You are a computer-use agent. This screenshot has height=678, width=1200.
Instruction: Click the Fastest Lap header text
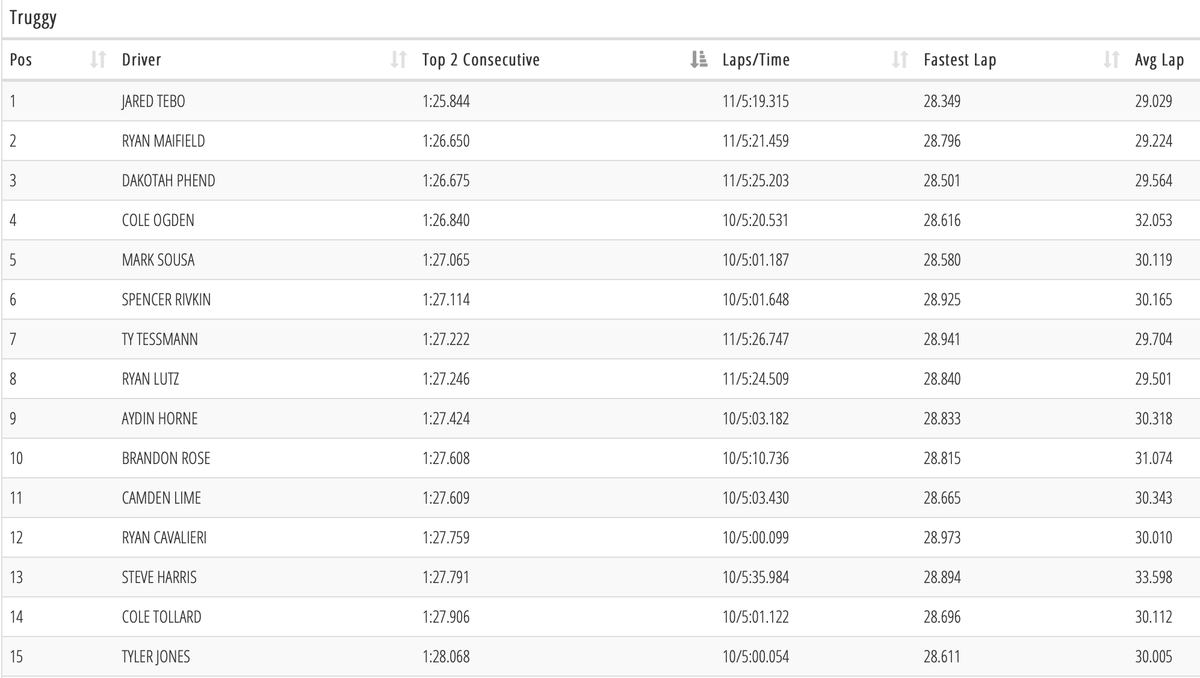coord(959,60)
